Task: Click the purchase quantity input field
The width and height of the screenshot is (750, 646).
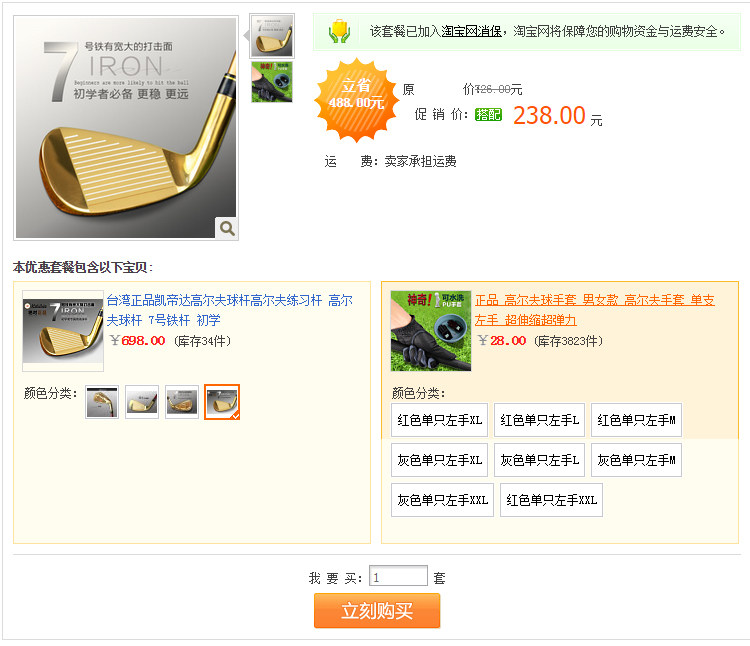Action: [x=398, y=576]
